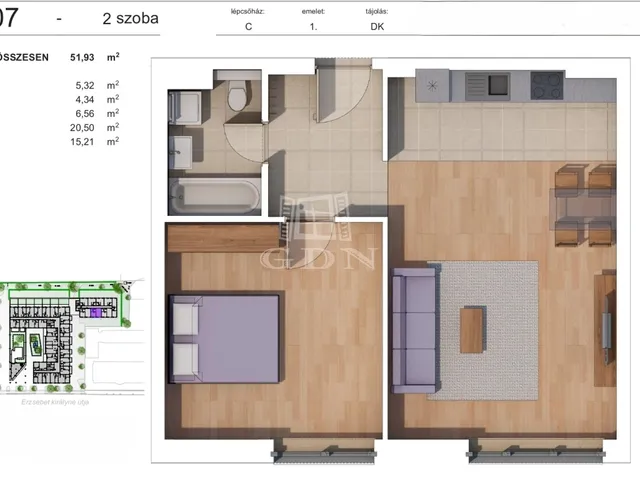Viewport: 640px width, 480px height.
Task: Click the dining table with chairs
Action: tap(584, 205)
